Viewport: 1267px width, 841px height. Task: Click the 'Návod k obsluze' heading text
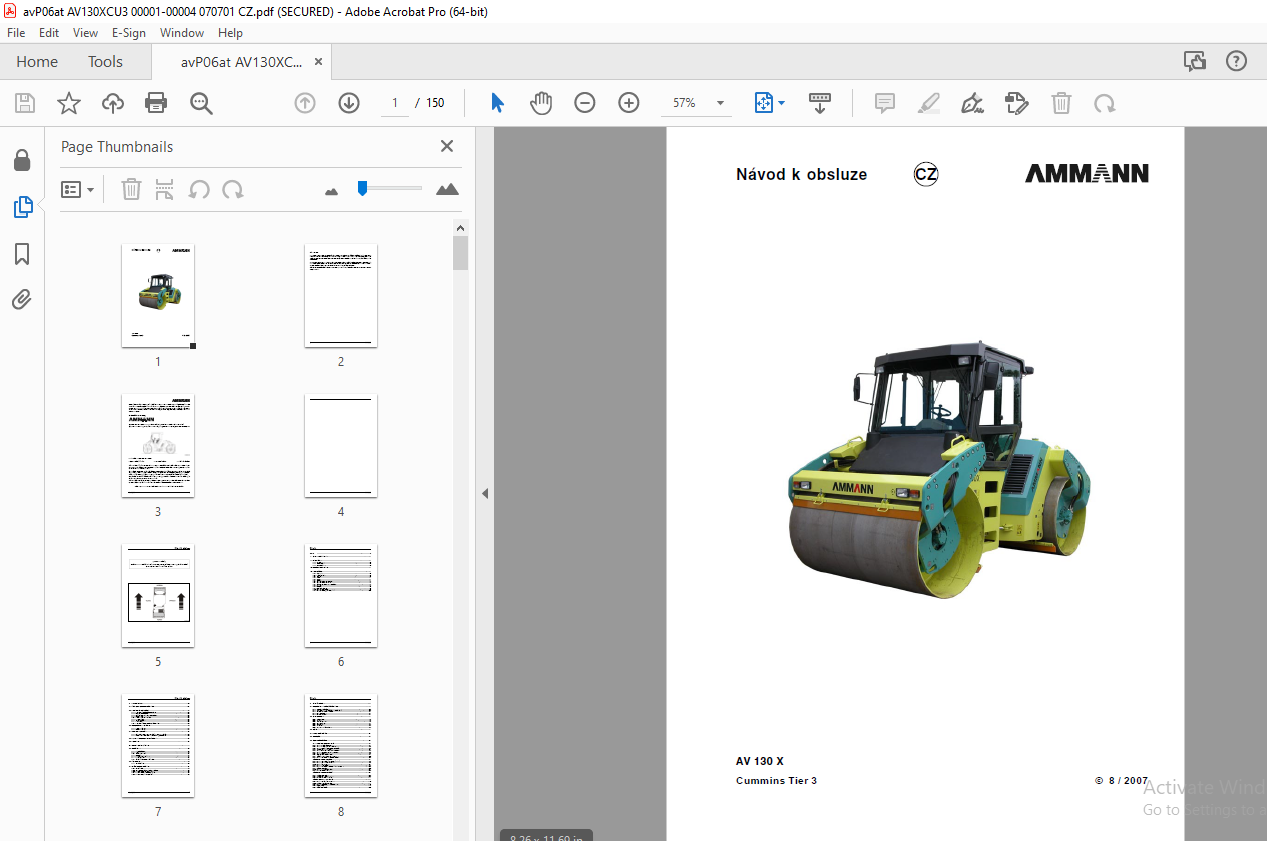(801, 174)
